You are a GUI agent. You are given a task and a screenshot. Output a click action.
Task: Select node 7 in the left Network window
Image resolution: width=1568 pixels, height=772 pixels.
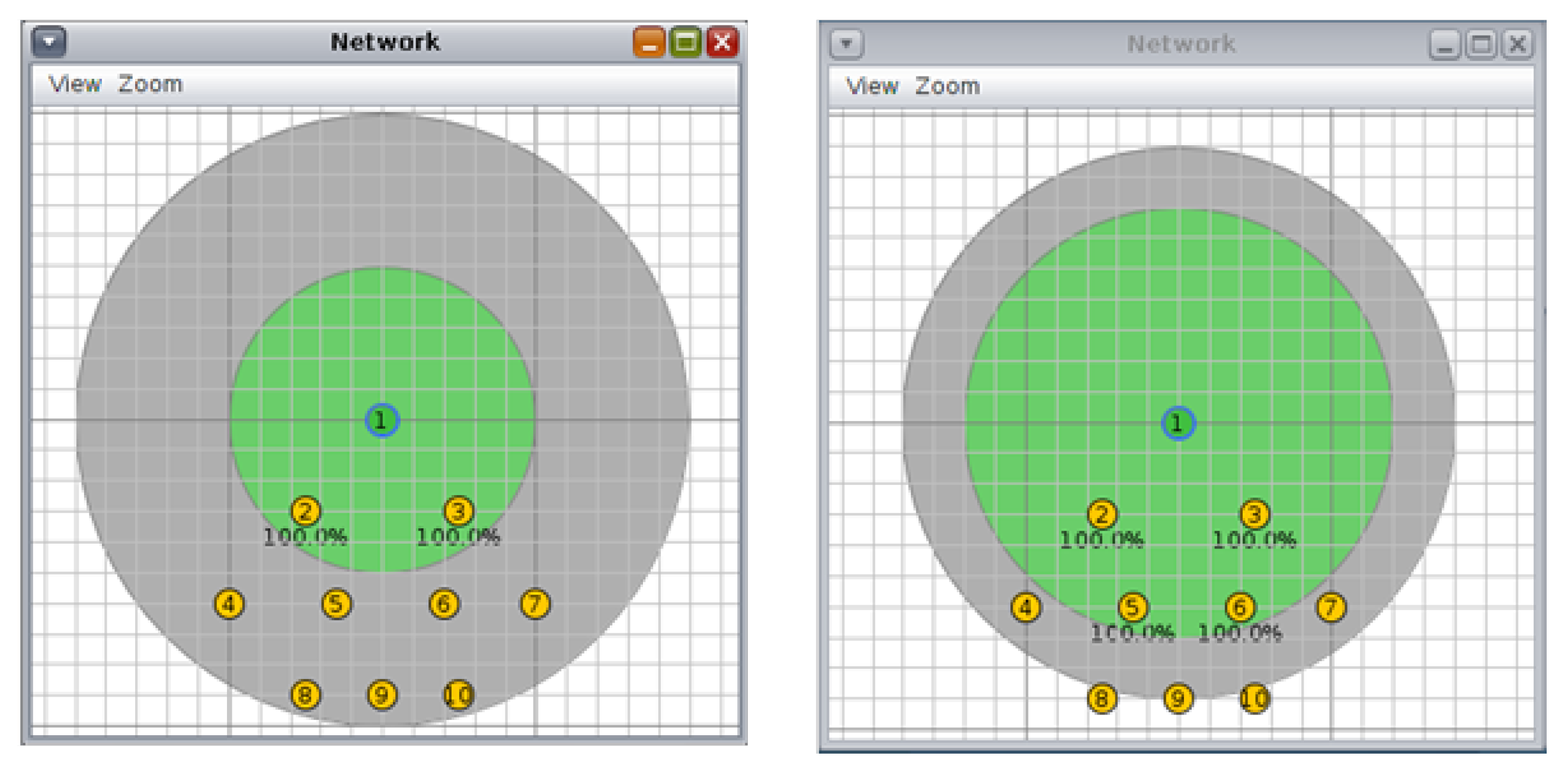(x=535, y=604)
